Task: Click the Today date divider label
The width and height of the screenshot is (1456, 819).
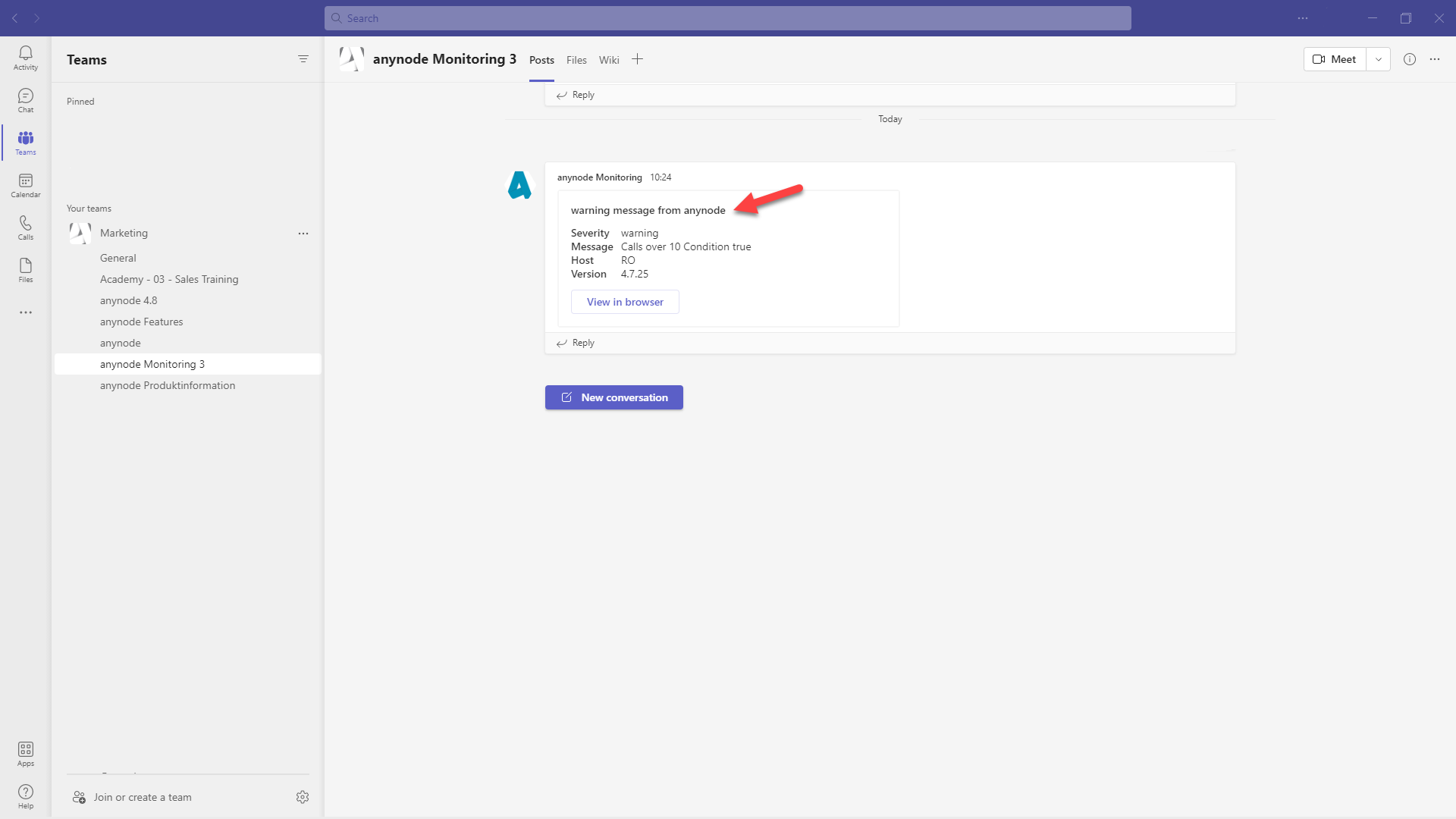Action: click(890, 119)
